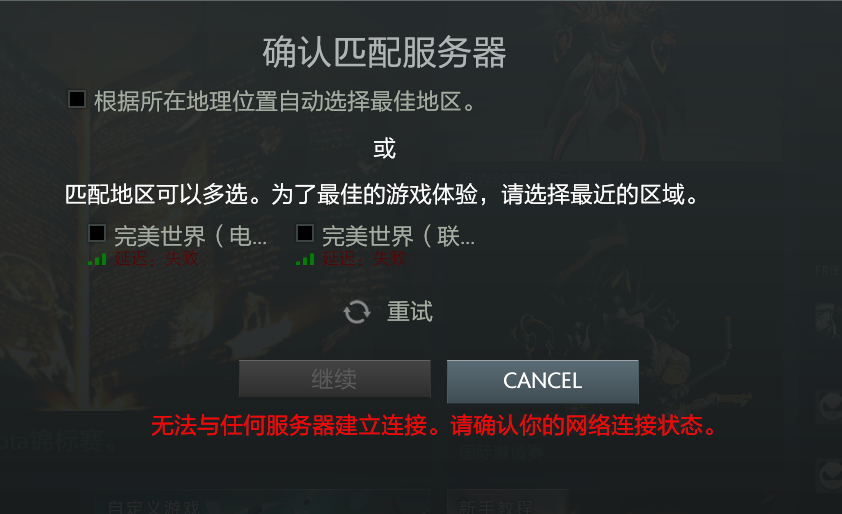
Task: Click the greyed-out 继续 continue button
Action: click(x=335, y=379)
